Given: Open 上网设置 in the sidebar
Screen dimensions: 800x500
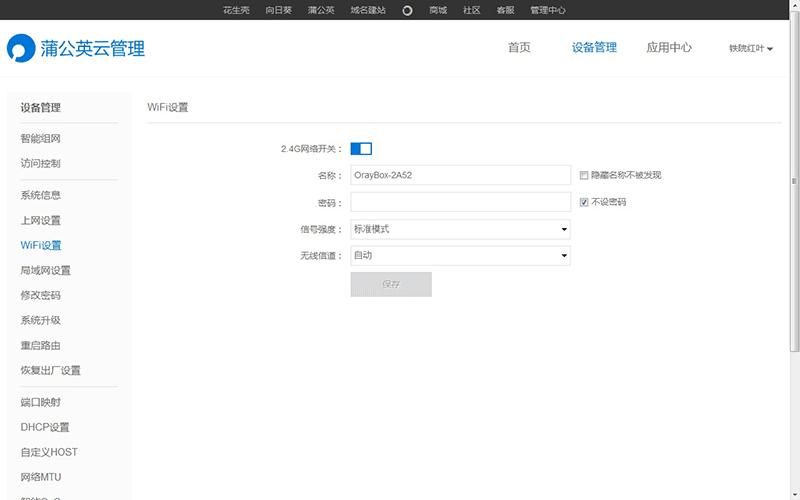Looking at the screenshot, I should 41,220.
